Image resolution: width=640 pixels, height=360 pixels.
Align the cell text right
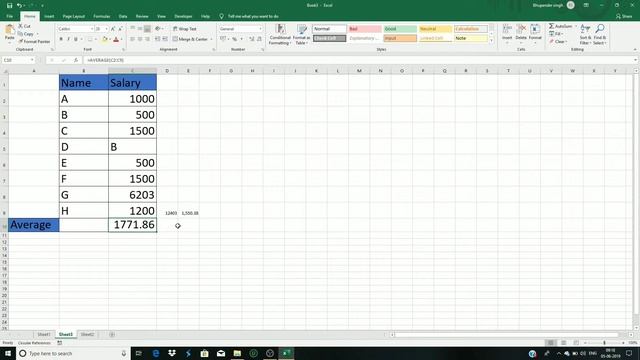147,39
